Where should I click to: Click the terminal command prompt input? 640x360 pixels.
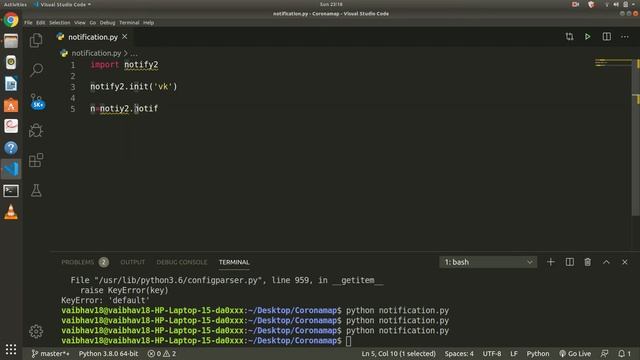click(349, 341)
